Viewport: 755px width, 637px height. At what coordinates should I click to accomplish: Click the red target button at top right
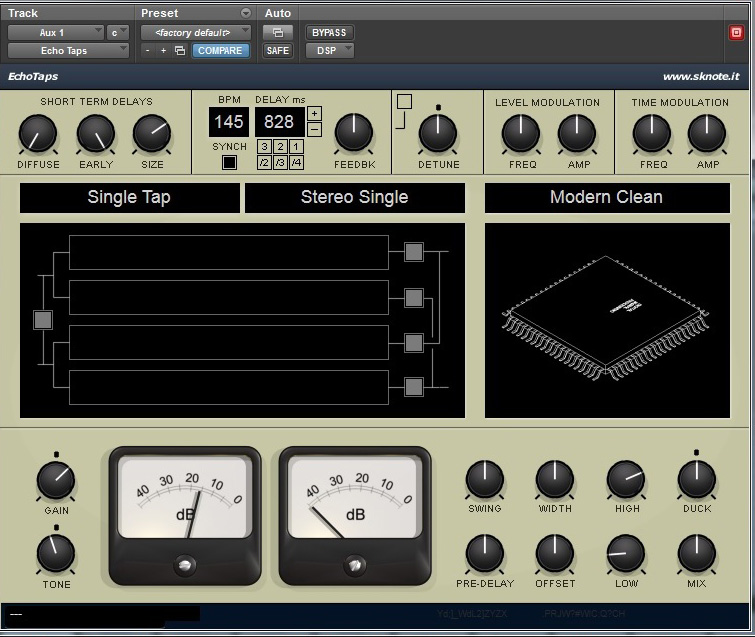[x=736, y=32]
